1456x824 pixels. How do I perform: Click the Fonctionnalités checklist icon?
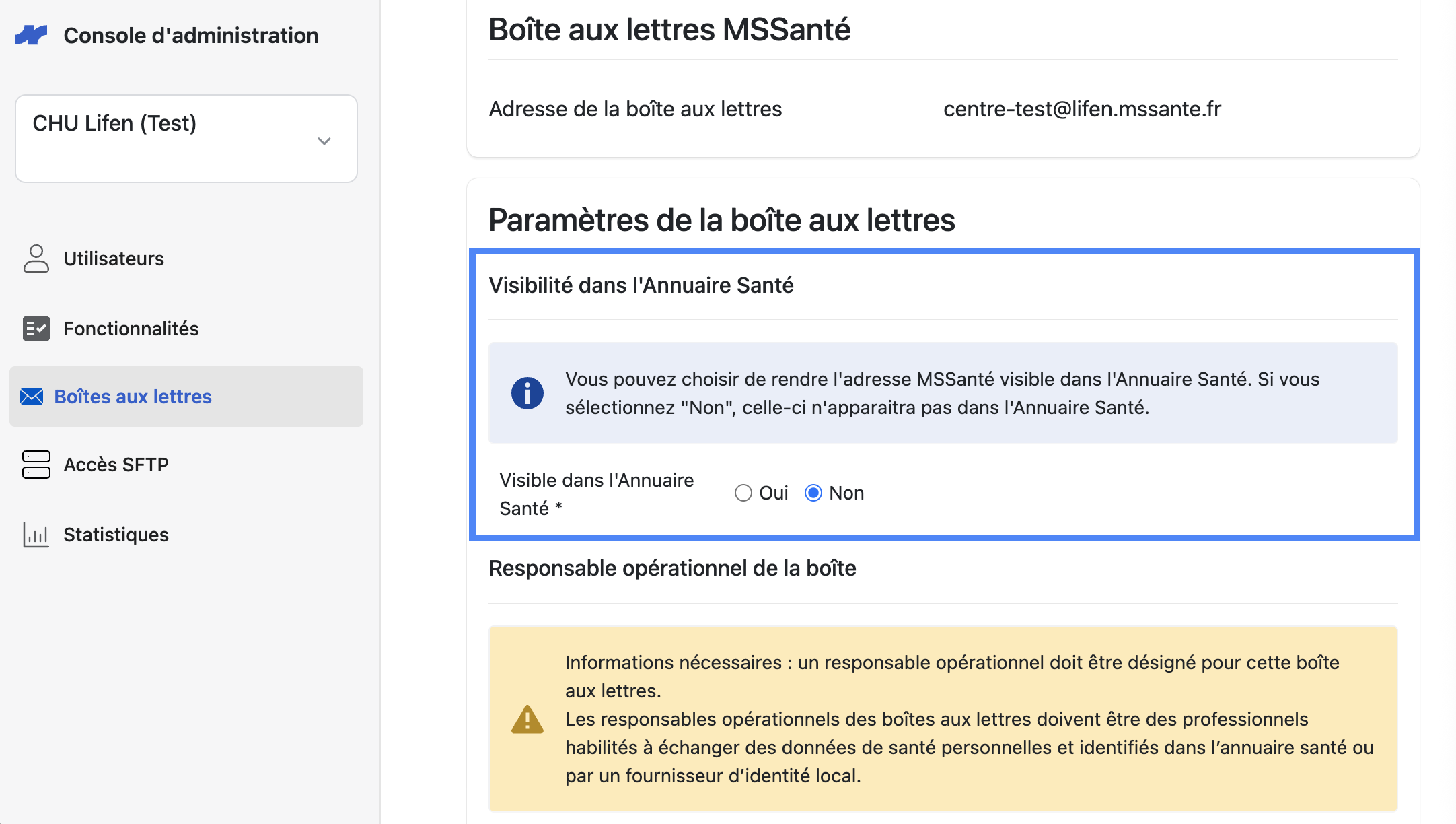(36, 329)
